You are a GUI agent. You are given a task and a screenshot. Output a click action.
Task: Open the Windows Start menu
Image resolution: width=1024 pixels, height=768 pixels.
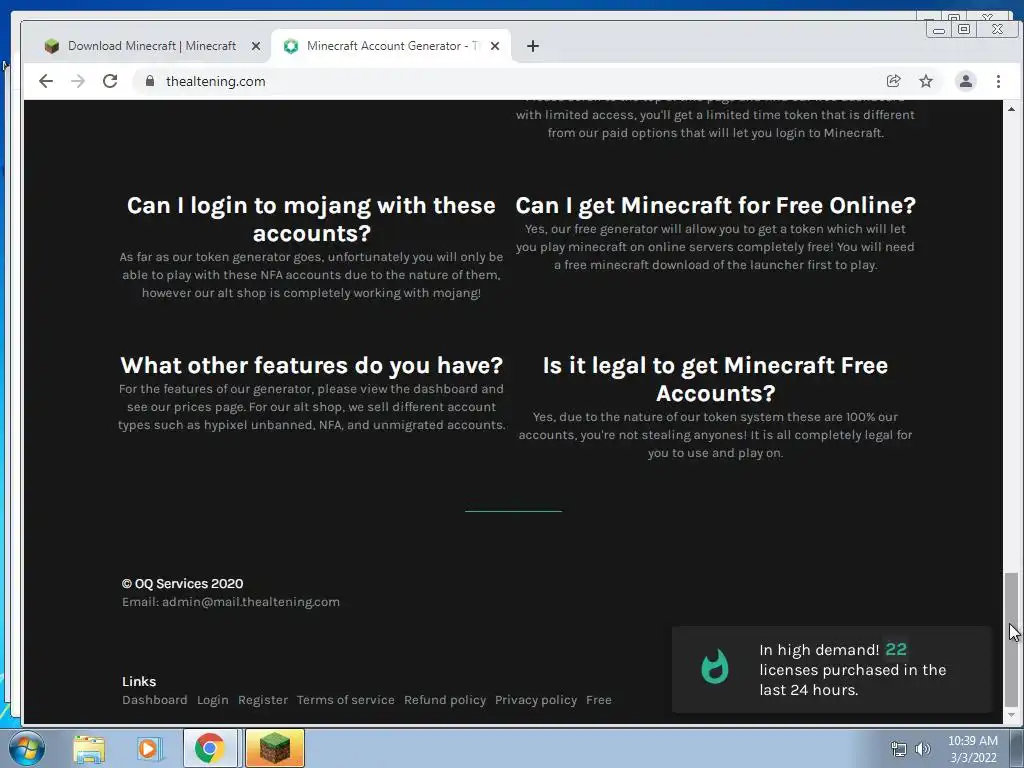26,748
